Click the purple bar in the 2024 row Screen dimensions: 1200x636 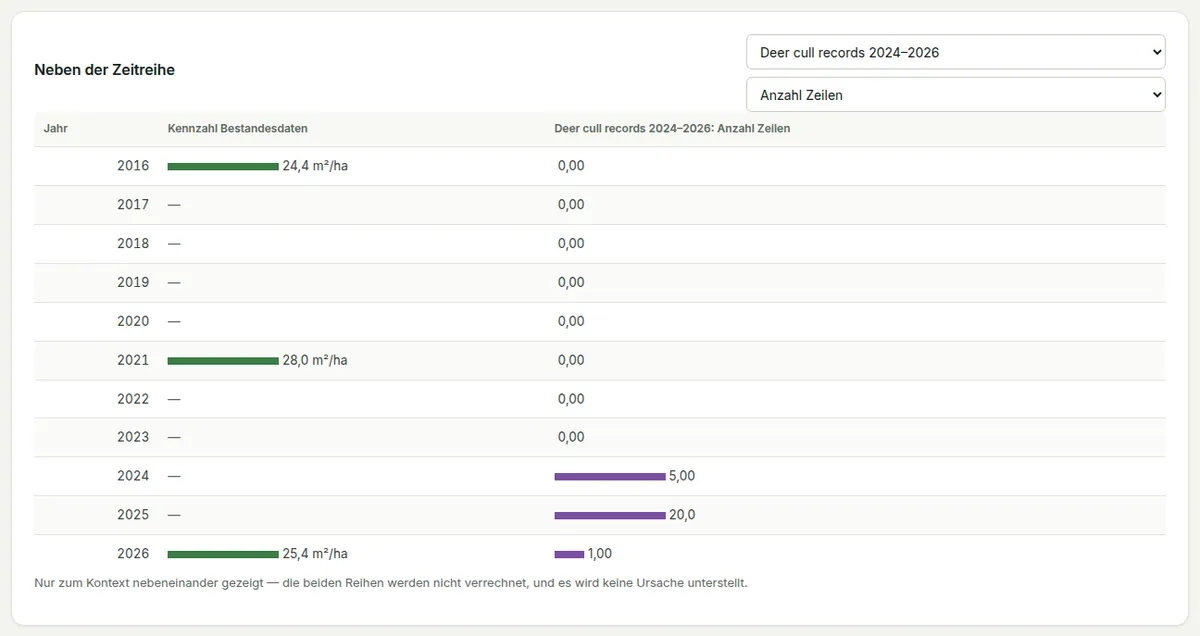pyautogui.click(x=610, y=476)
